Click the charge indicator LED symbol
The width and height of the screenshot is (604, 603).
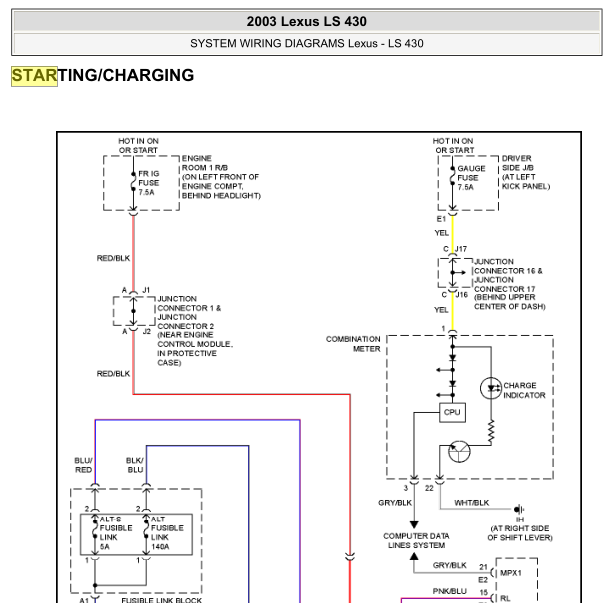tap(491, 388)
